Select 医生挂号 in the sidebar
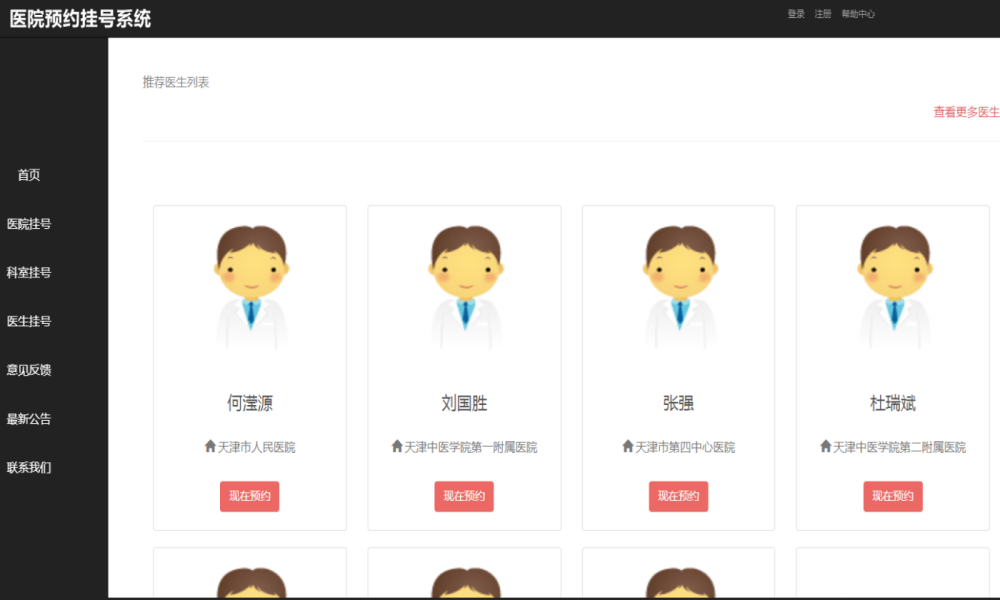1000x600 pixels. [29, 321]
